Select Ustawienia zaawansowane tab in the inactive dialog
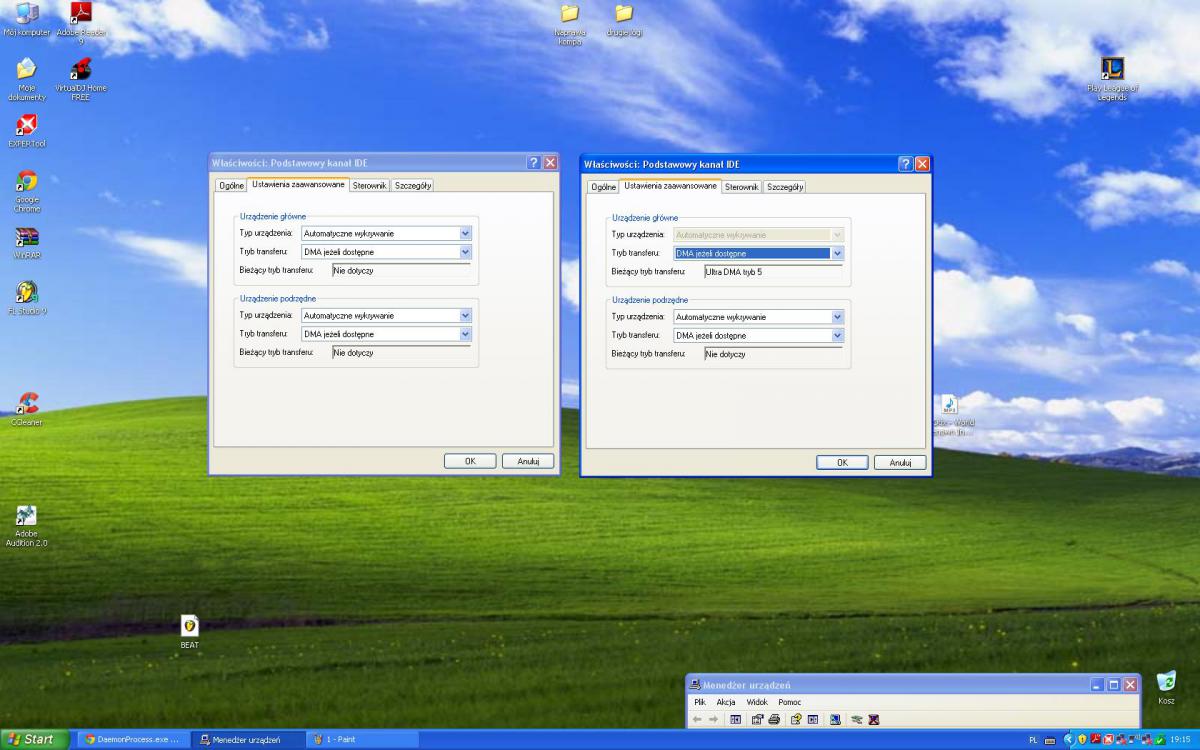1200x750 pixels. (x=298, y=184)
